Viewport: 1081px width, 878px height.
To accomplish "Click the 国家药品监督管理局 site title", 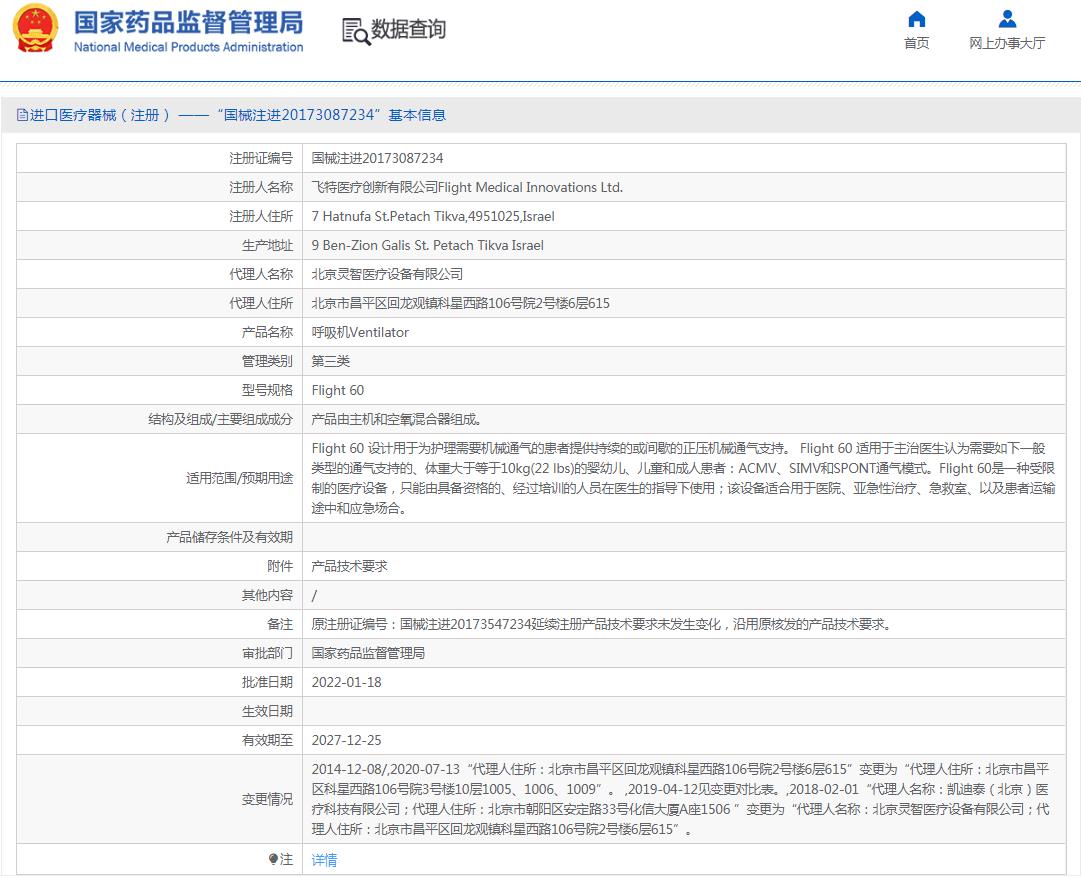I will [x=188, y=23].
